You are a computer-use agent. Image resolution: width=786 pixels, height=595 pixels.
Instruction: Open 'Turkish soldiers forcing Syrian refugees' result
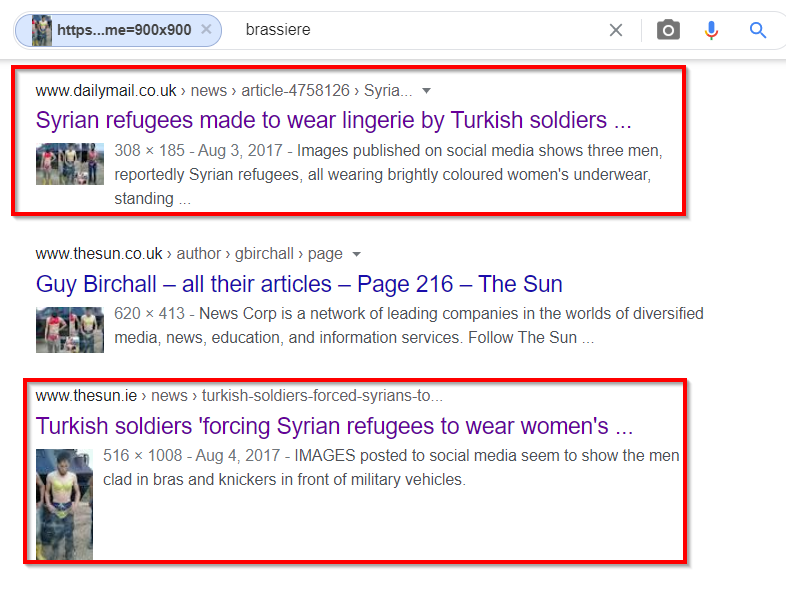click(x=334, y=426)
